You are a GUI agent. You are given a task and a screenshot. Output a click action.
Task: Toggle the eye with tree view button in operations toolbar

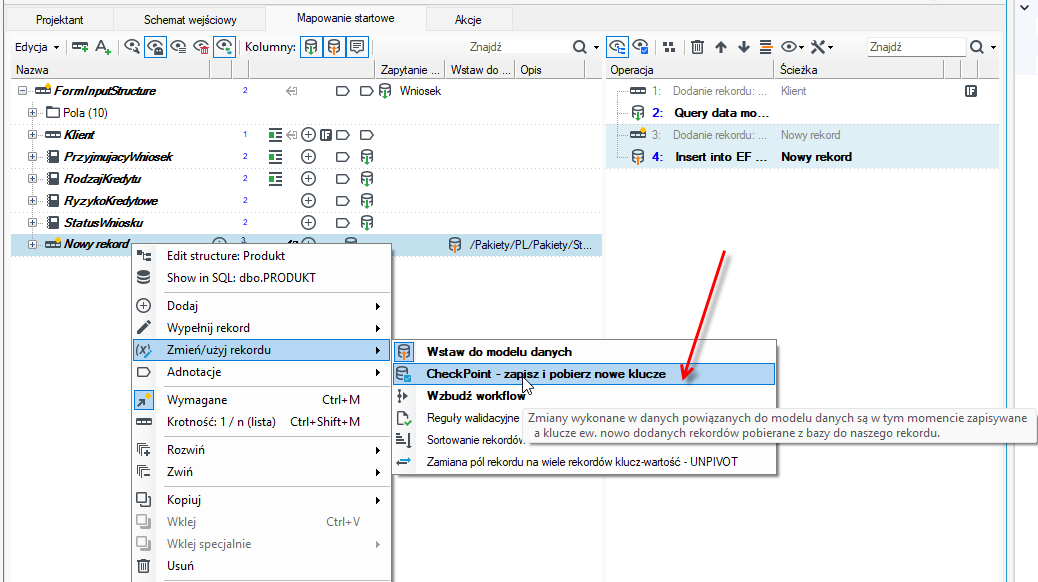click(617, 47)
